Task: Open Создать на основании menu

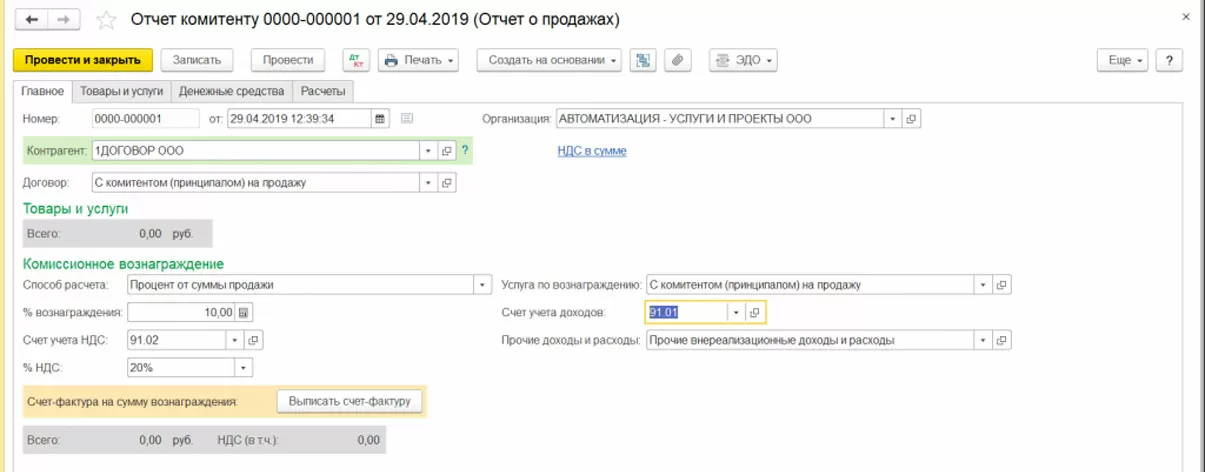Action: [549, 60]
